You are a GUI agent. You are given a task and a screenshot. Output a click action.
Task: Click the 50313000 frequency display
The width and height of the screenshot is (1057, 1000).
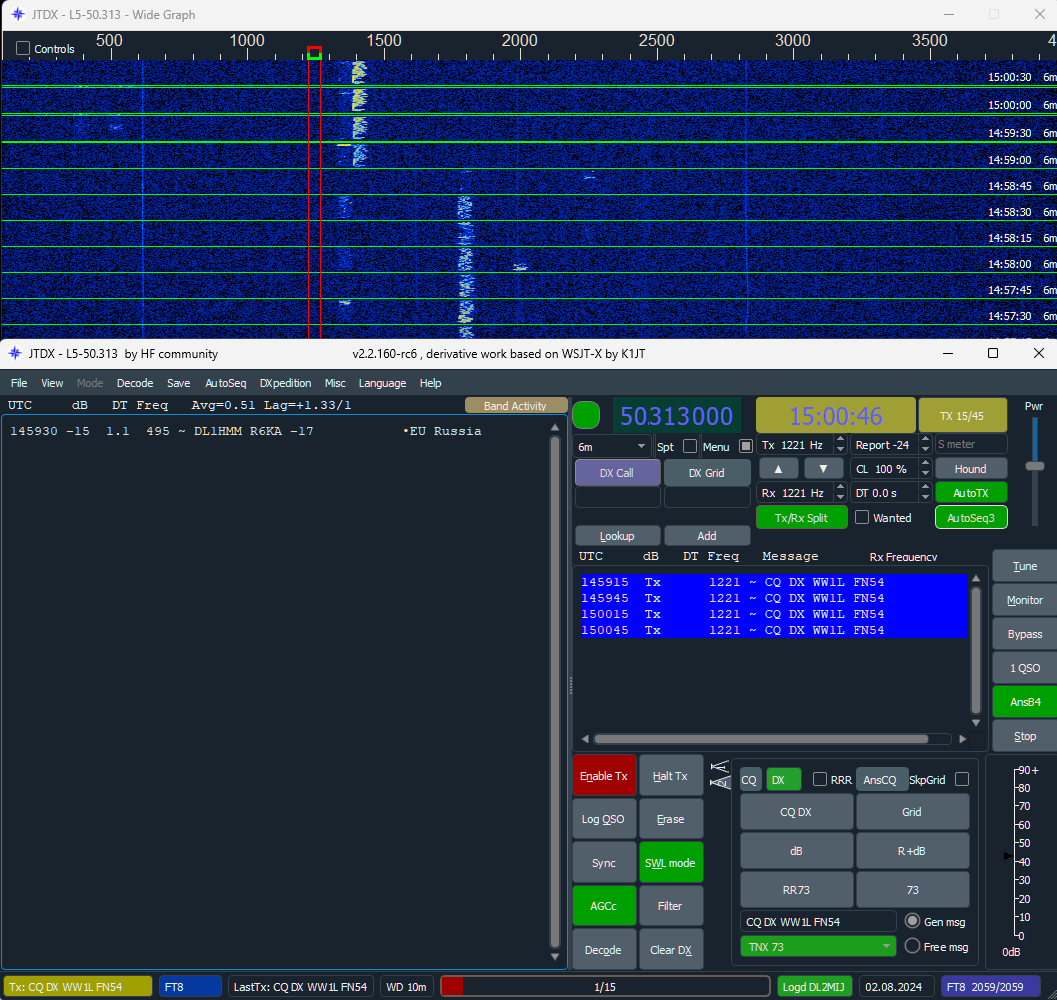tap(676, 416)
